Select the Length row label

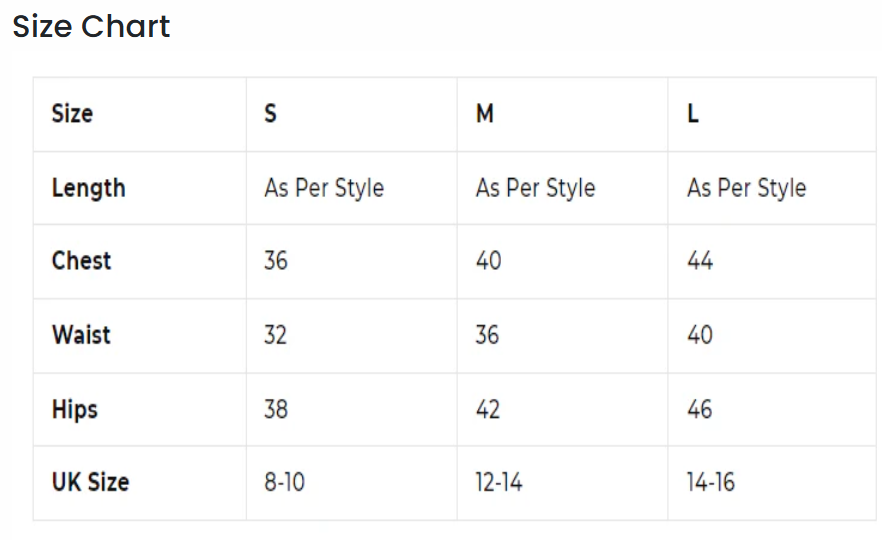pos(88,188)
